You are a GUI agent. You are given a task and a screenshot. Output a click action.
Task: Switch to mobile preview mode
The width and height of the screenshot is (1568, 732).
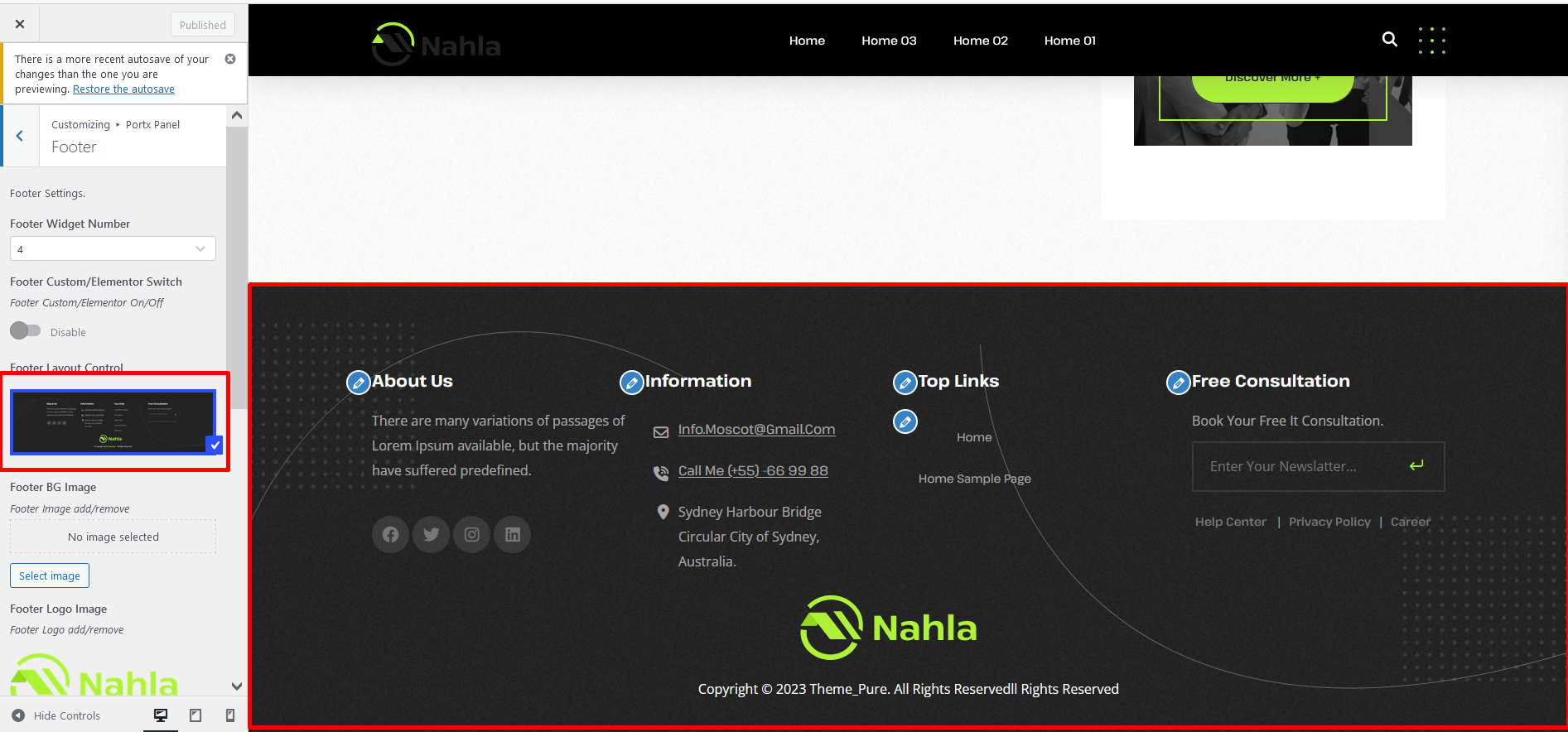tap(230, 715)
